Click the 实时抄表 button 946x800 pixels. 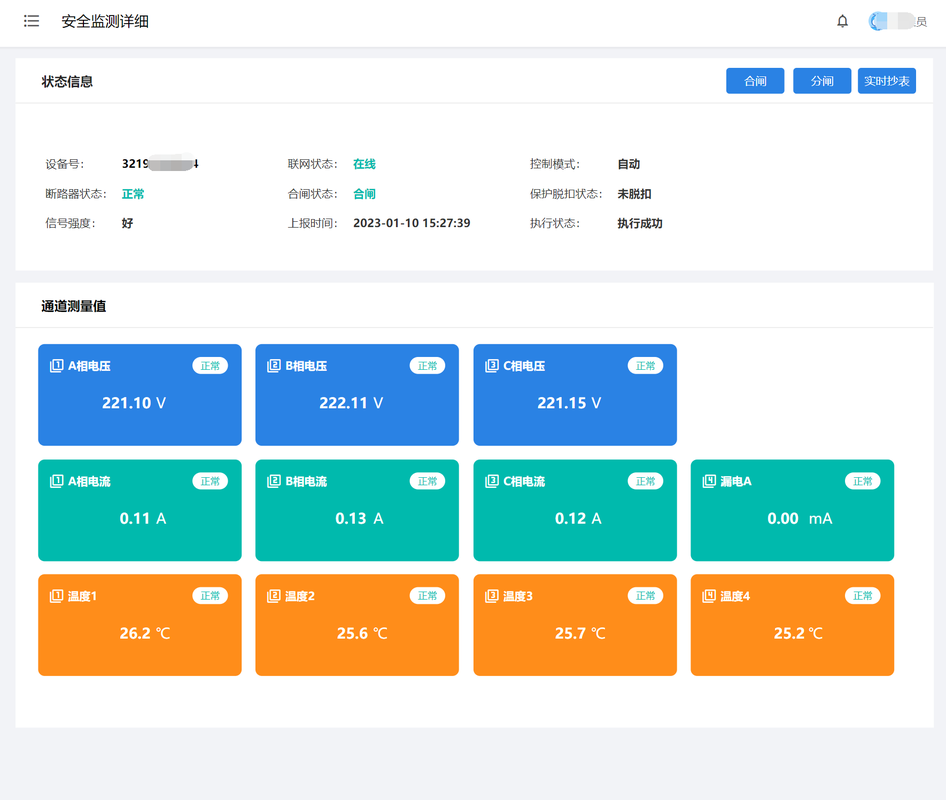coord(886,81)
